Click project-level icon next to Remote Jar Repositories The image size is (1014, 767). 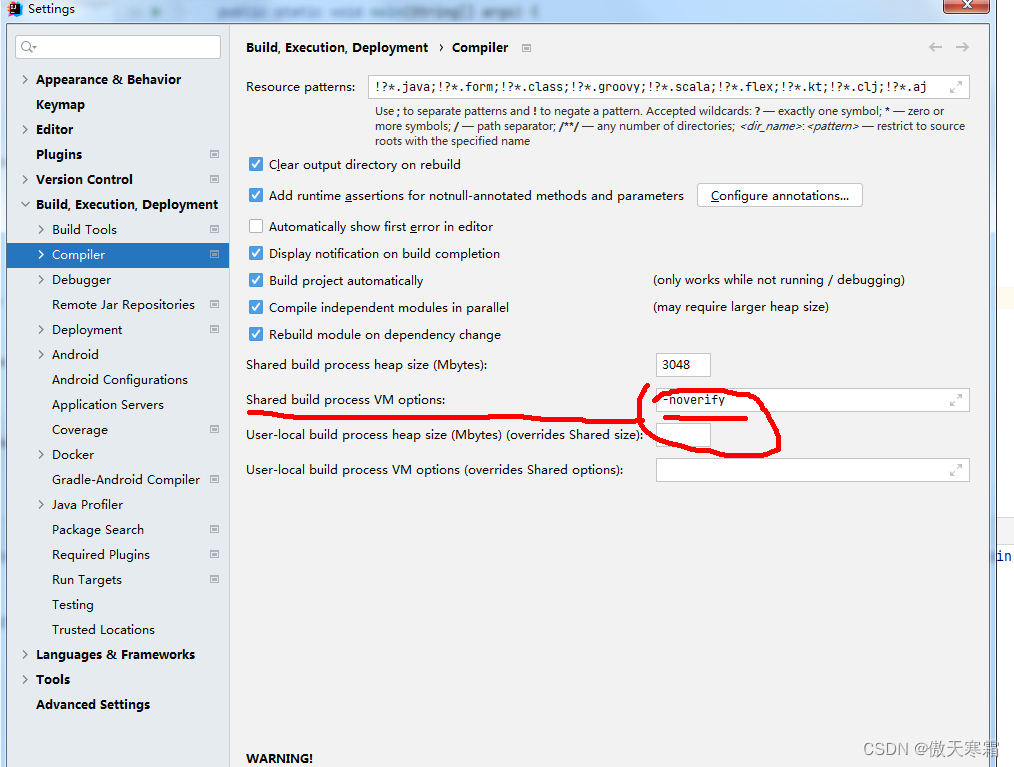tap(215, 304)
